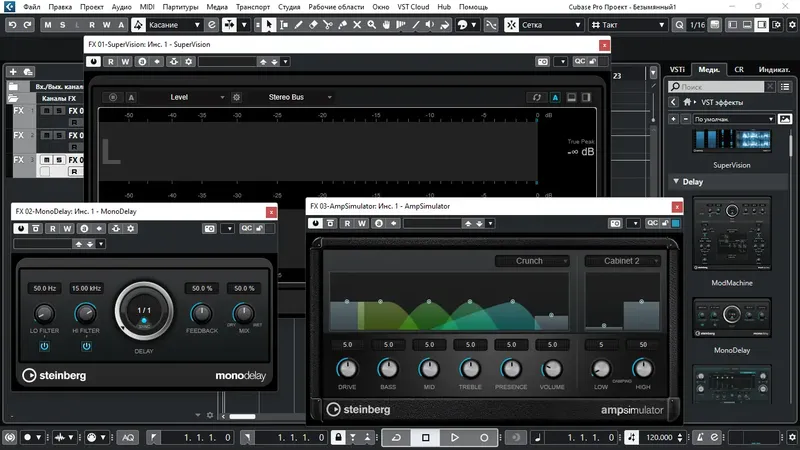Click the search magnifier in the project toolbar
Image resolution: width=800 pixels, height=450 pixels.
click(680, 24)
